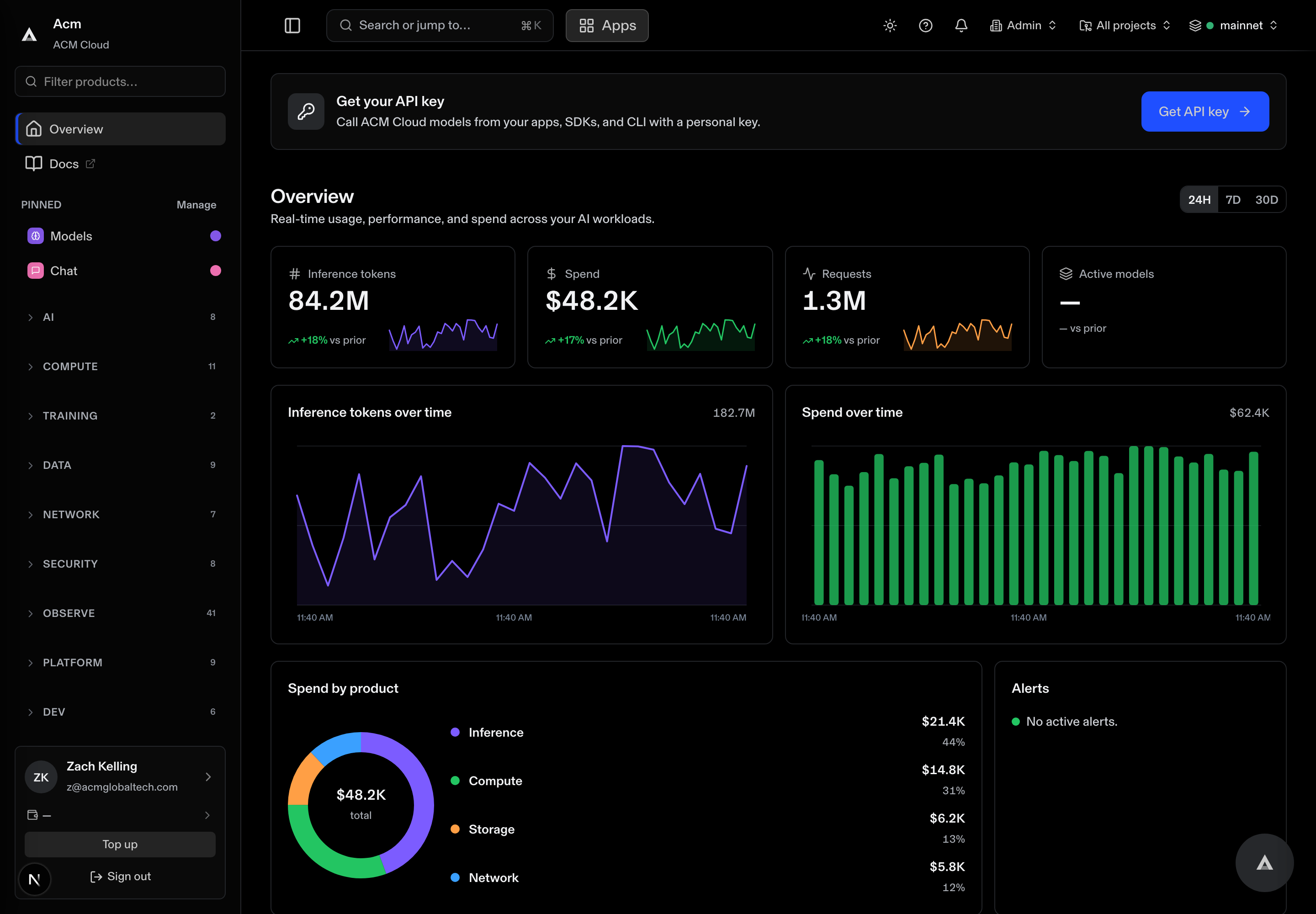Click the Top up button
The width and height of the screenshot is (1316, 914).
(120, 844)
